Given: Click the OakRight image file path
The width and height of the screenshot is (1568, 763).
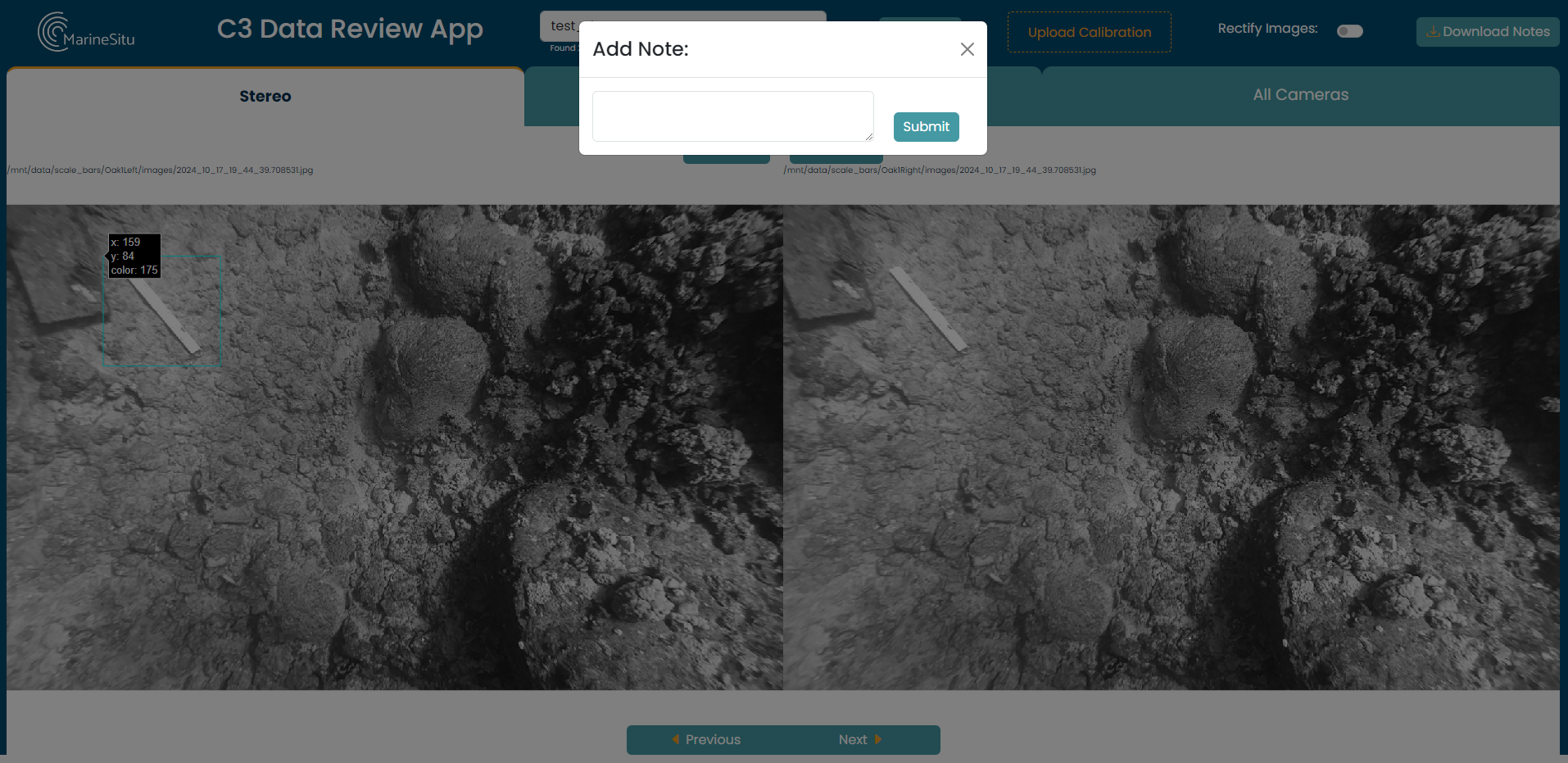Looking at the screenshot, I should 940,170.
